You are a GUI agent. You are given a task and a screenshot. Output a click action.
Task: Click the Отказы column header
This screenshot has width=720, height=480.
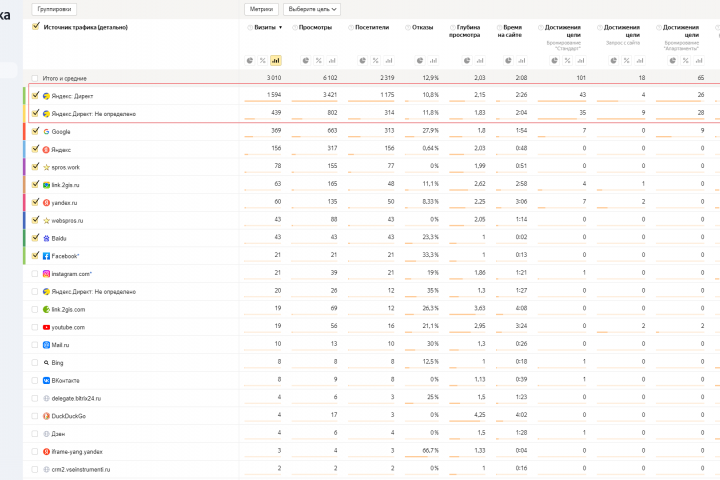[422, 27]
